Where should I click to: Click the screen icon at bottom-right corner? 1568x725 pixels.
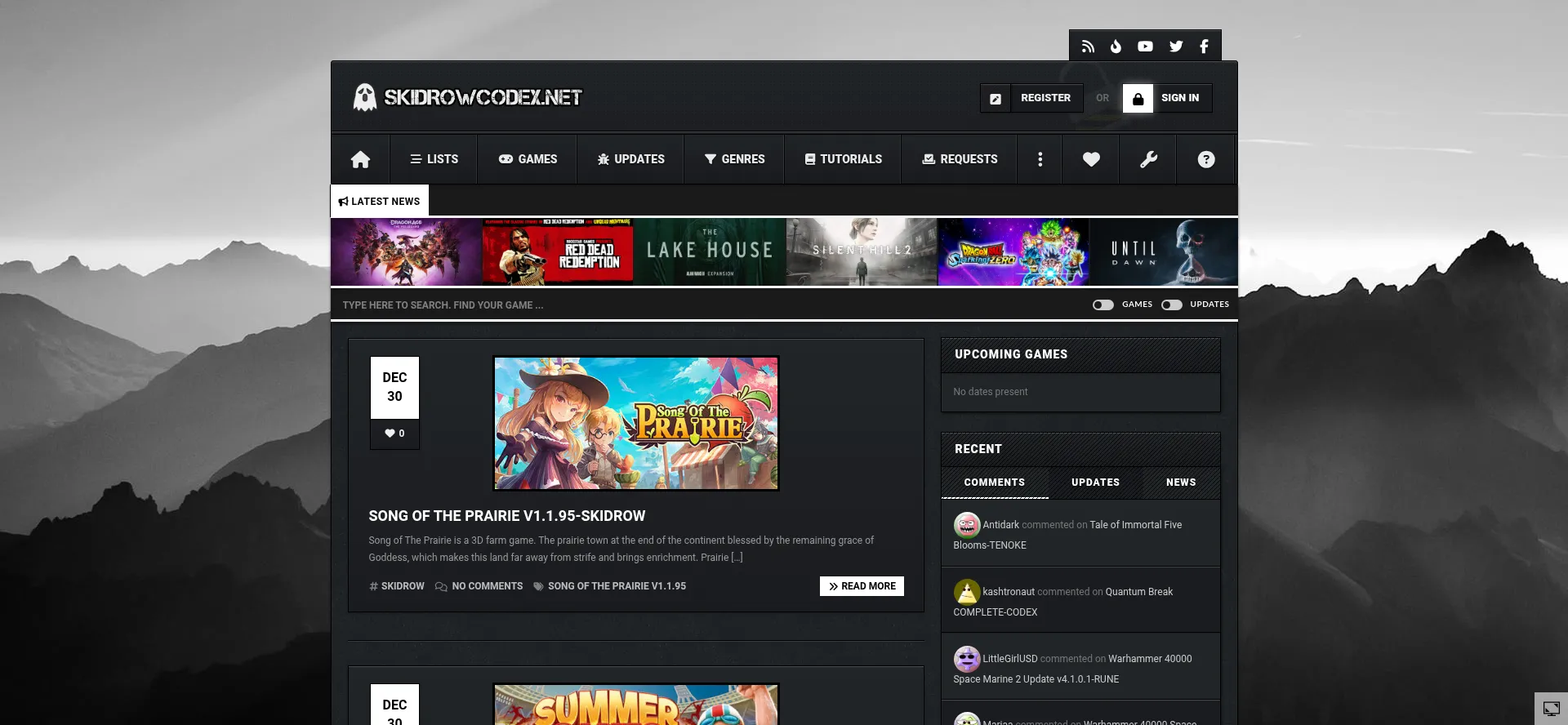pyautogui.click(x=1551, y=709)
